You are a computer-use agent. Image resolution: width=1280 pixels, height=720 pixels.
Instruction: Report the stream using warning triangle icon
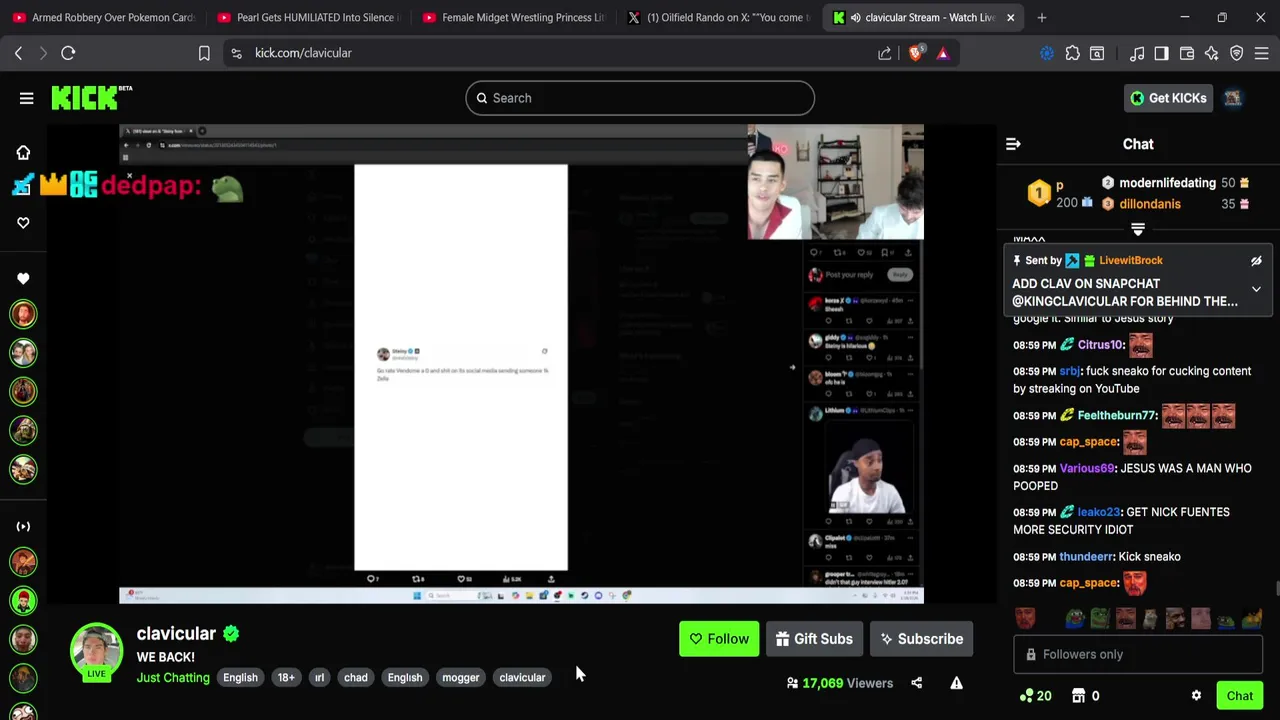pos(956,683)
